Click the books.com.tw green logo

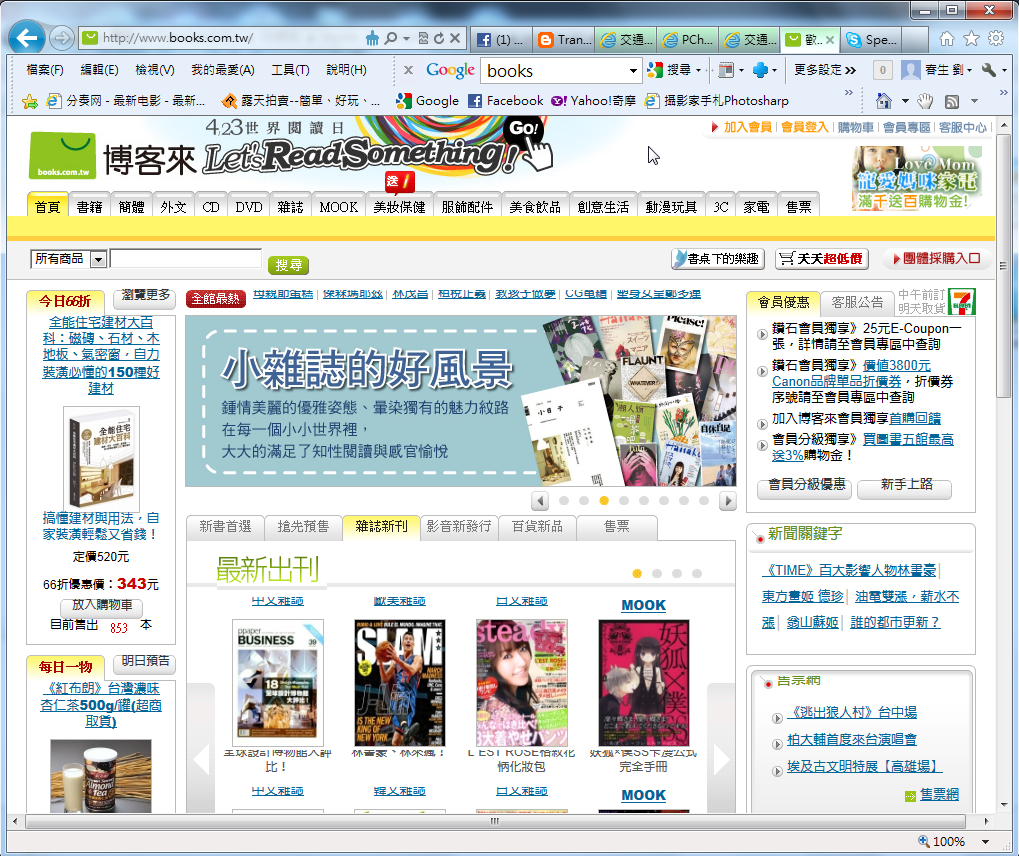[62, 155]
